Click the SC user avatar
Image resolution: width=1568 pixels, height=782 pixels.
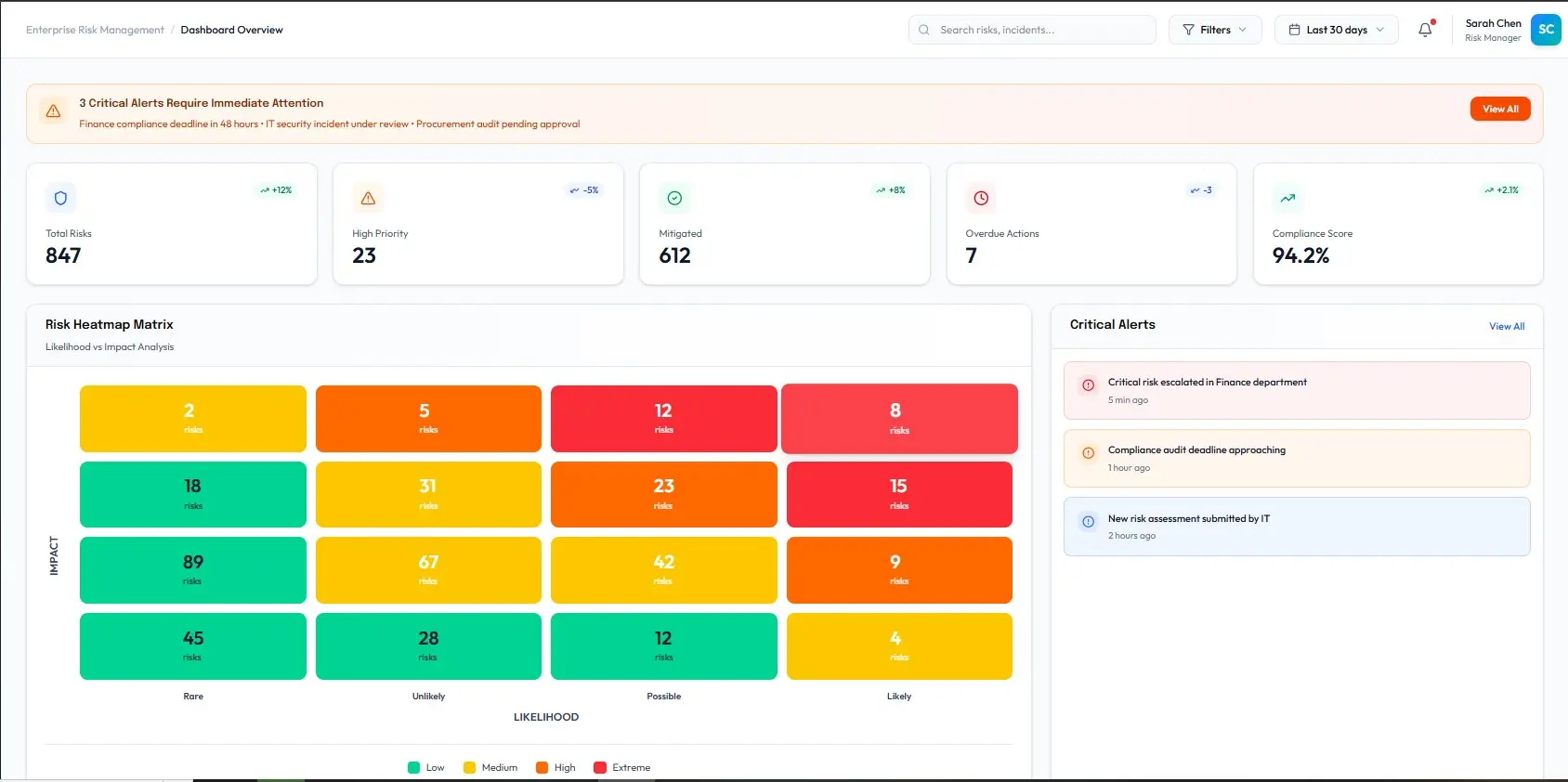point(1546,30)
